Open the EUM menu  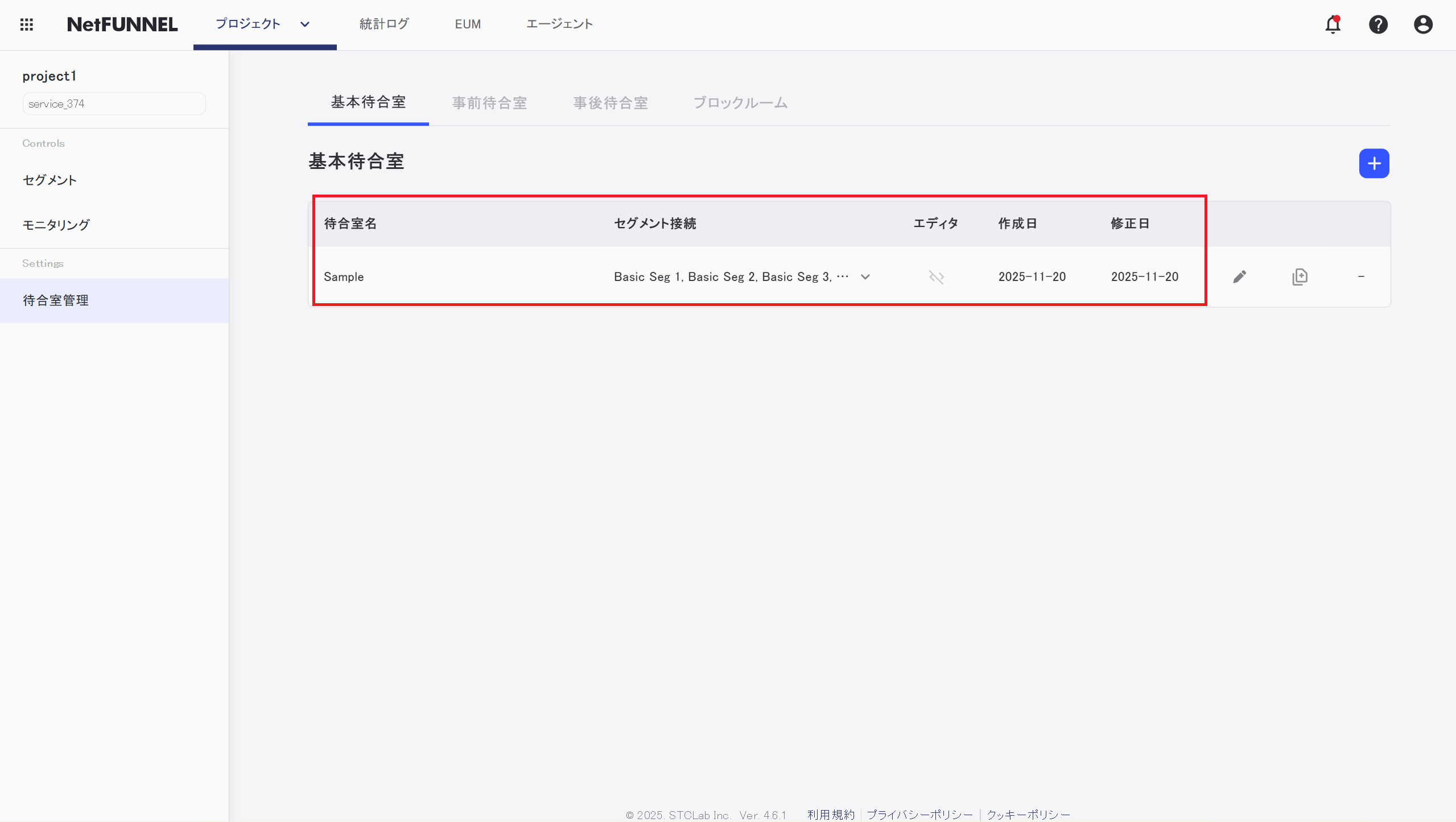coord(468,24)
